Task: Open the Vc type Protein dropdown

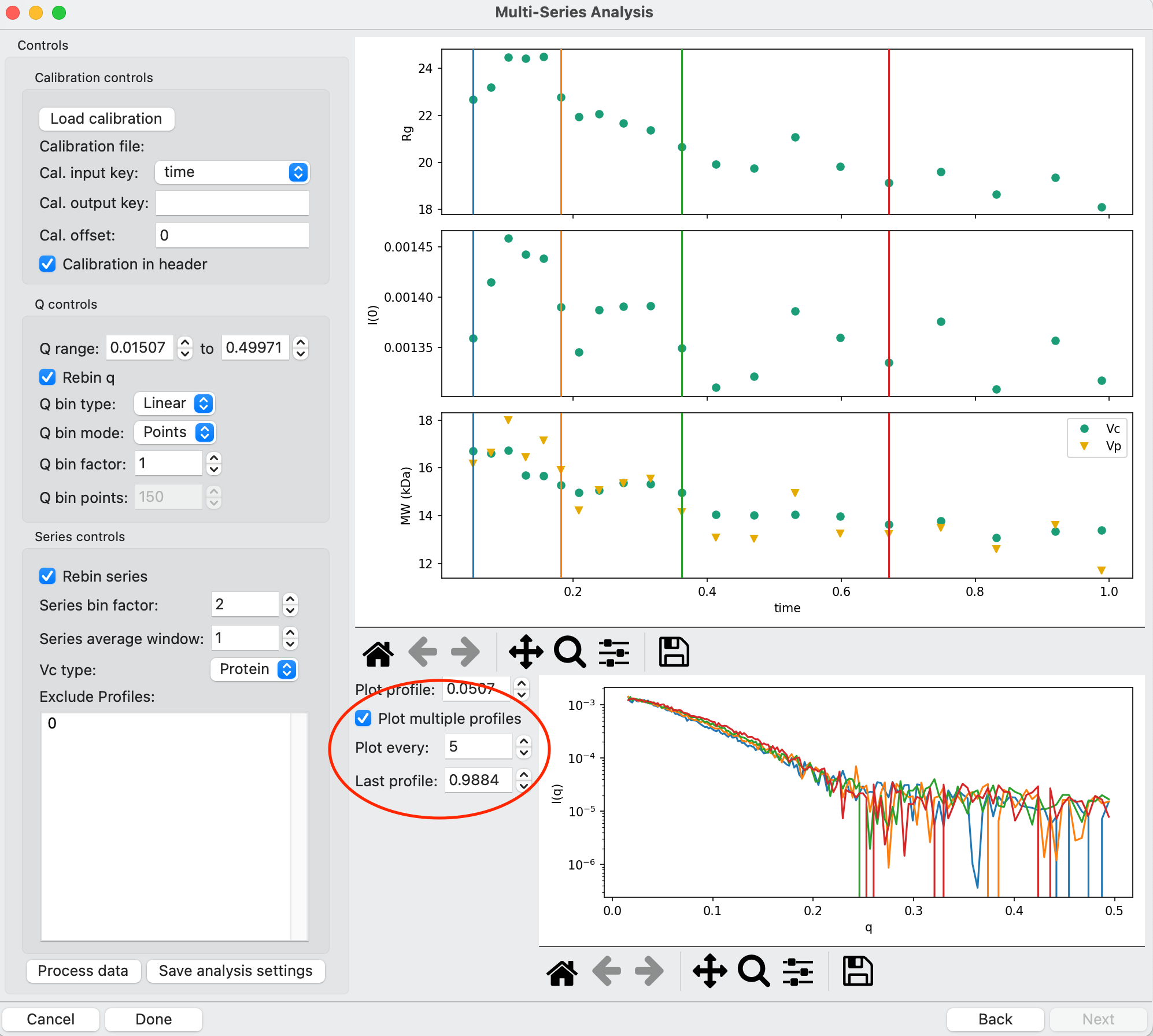Action: 254,669
